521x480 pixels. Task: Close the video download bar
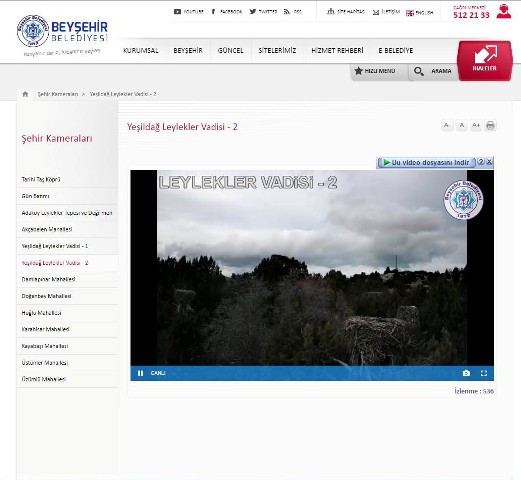click(x=489, y=162)
